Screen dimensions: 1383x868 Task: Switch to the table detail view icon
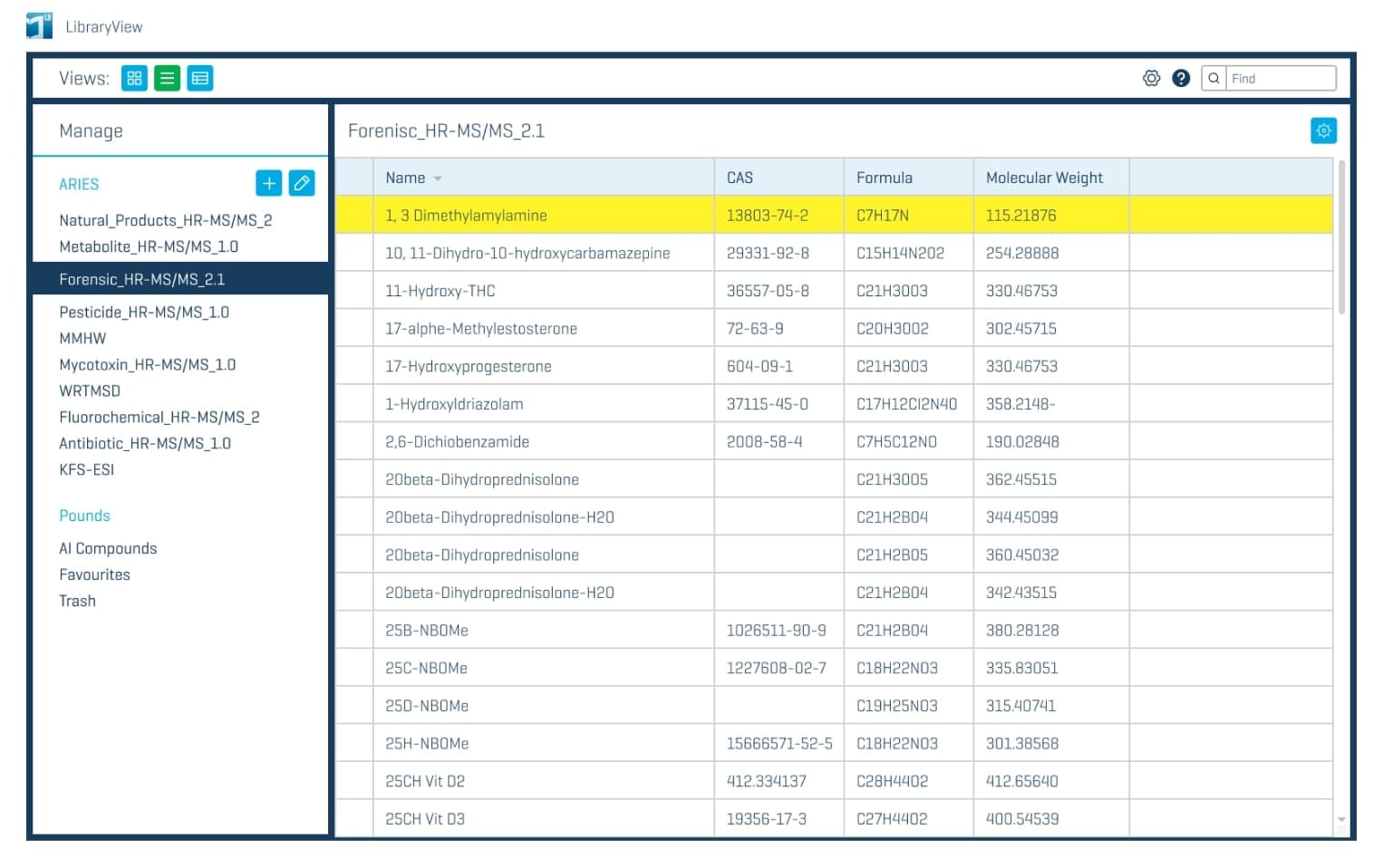199,78
